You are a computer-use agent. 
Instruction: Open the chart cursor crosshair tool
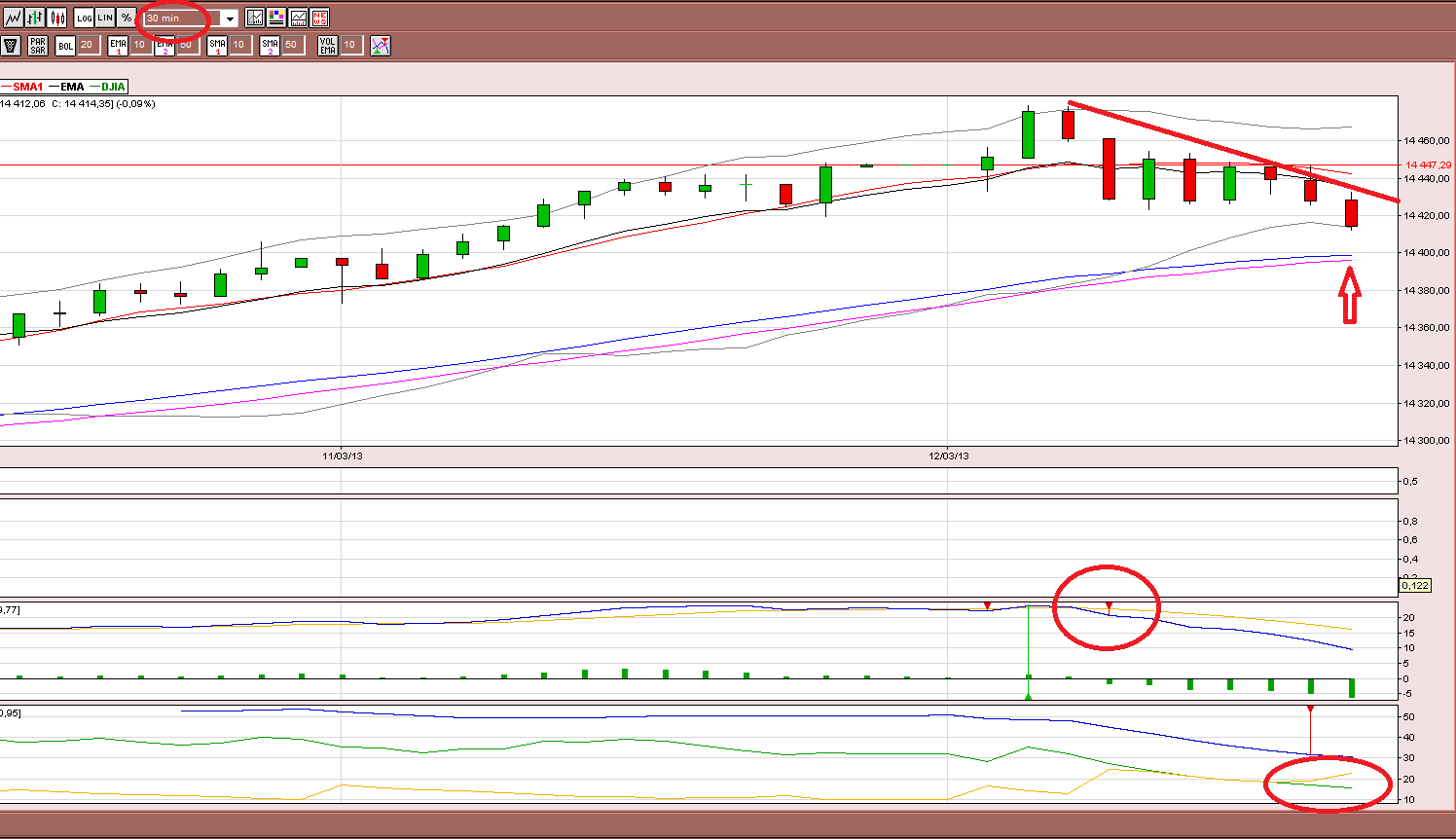(255, 18)
